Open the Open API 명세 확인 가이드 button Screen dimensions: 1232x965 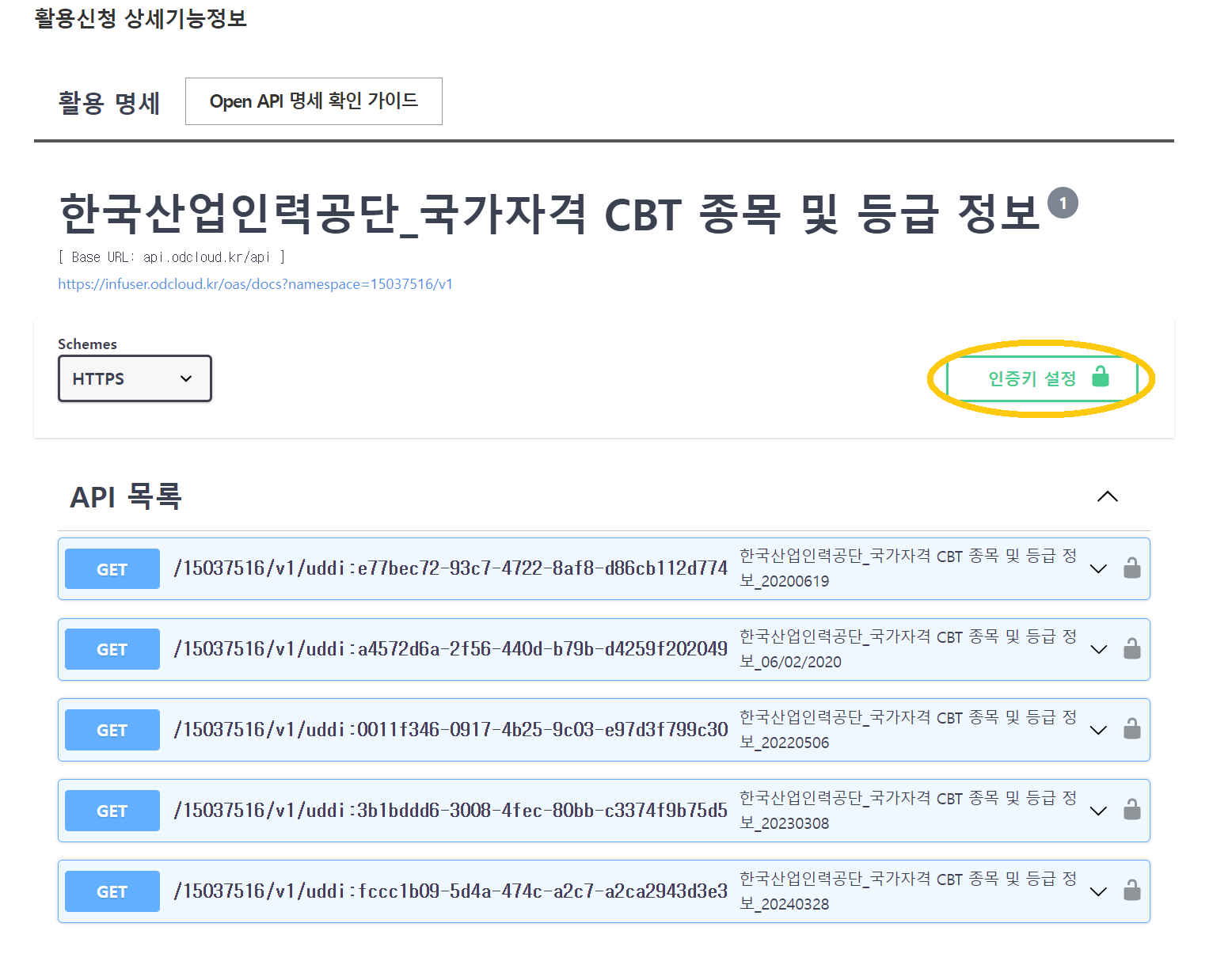pos(314,101)
